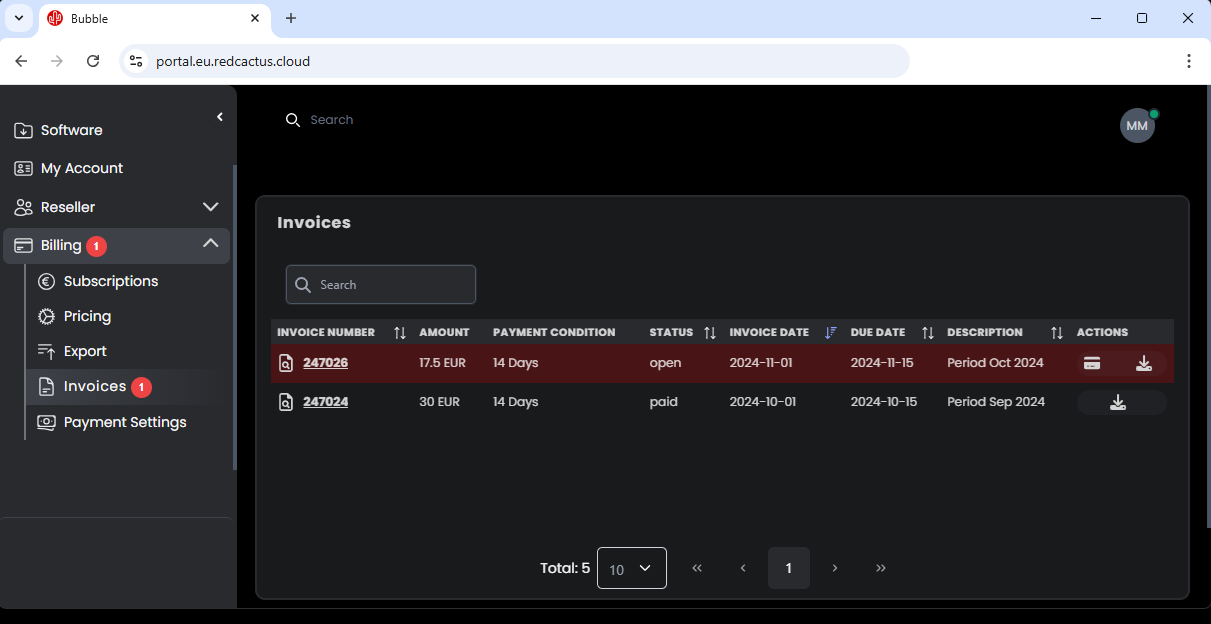
Task: Download invoice 247026
Action: click(x=1144, y=364)
